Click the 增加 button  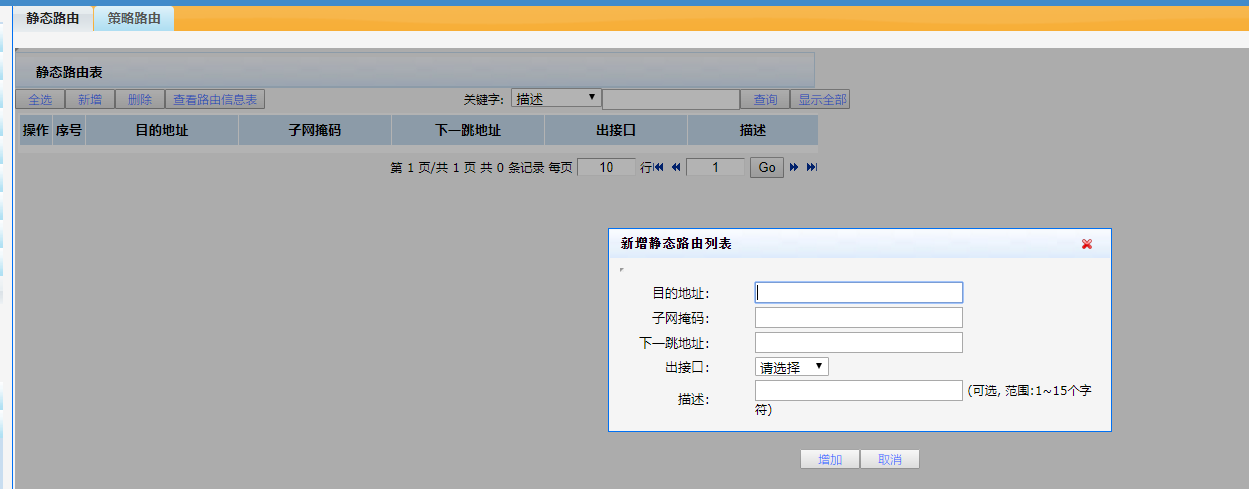pyautogui.click(x=830, y=460)
